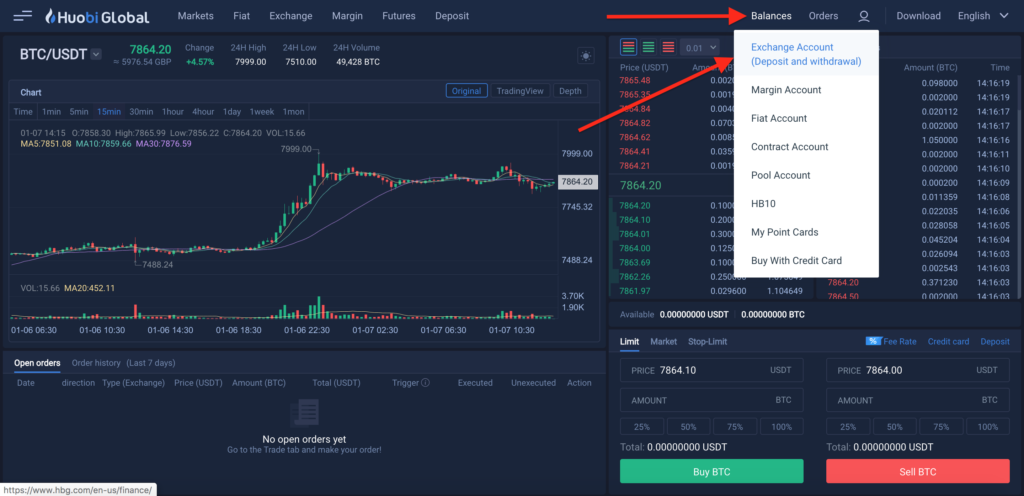Switch to the Open orders tab
This screenshot has width=1024, height=496.
[37, 363]
